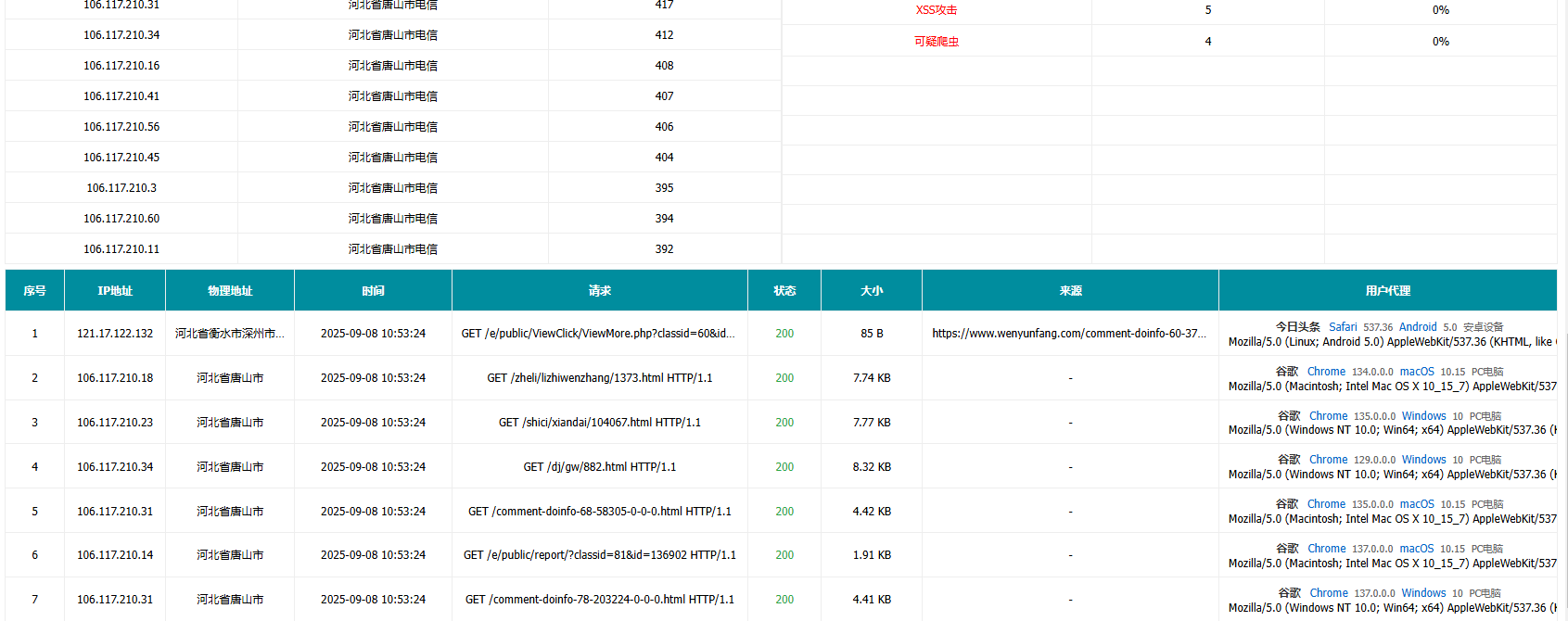Select IP 106.117.210.3 in the top table

pos(121,188)
